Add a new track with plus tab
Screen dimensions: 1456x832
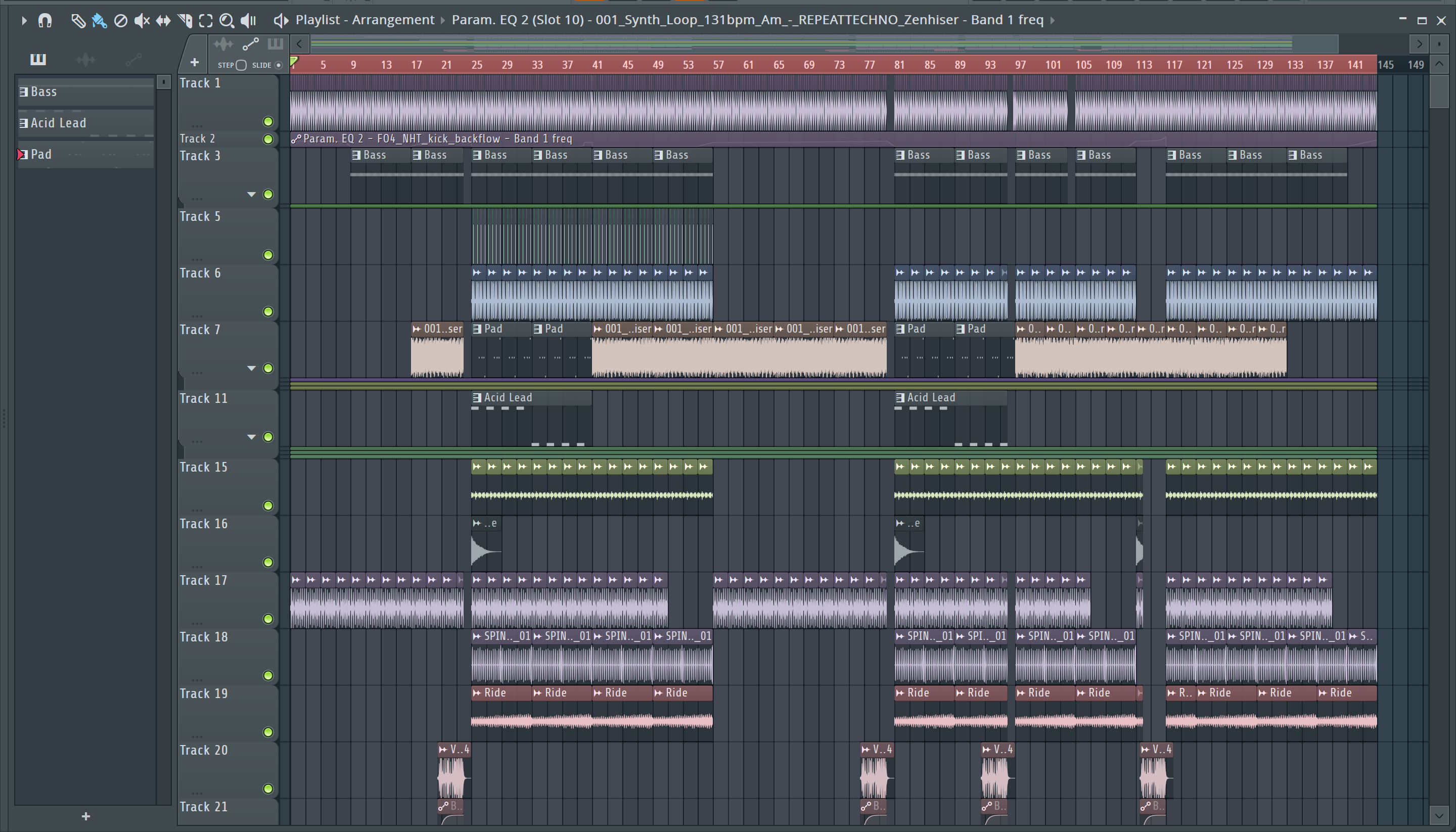pos(194,62)
